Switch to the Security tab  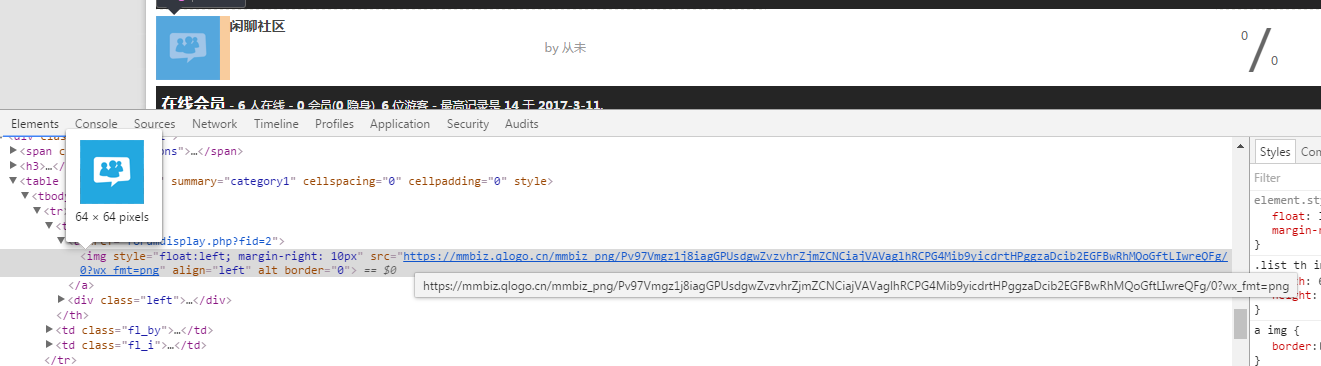tap(468, 124)
